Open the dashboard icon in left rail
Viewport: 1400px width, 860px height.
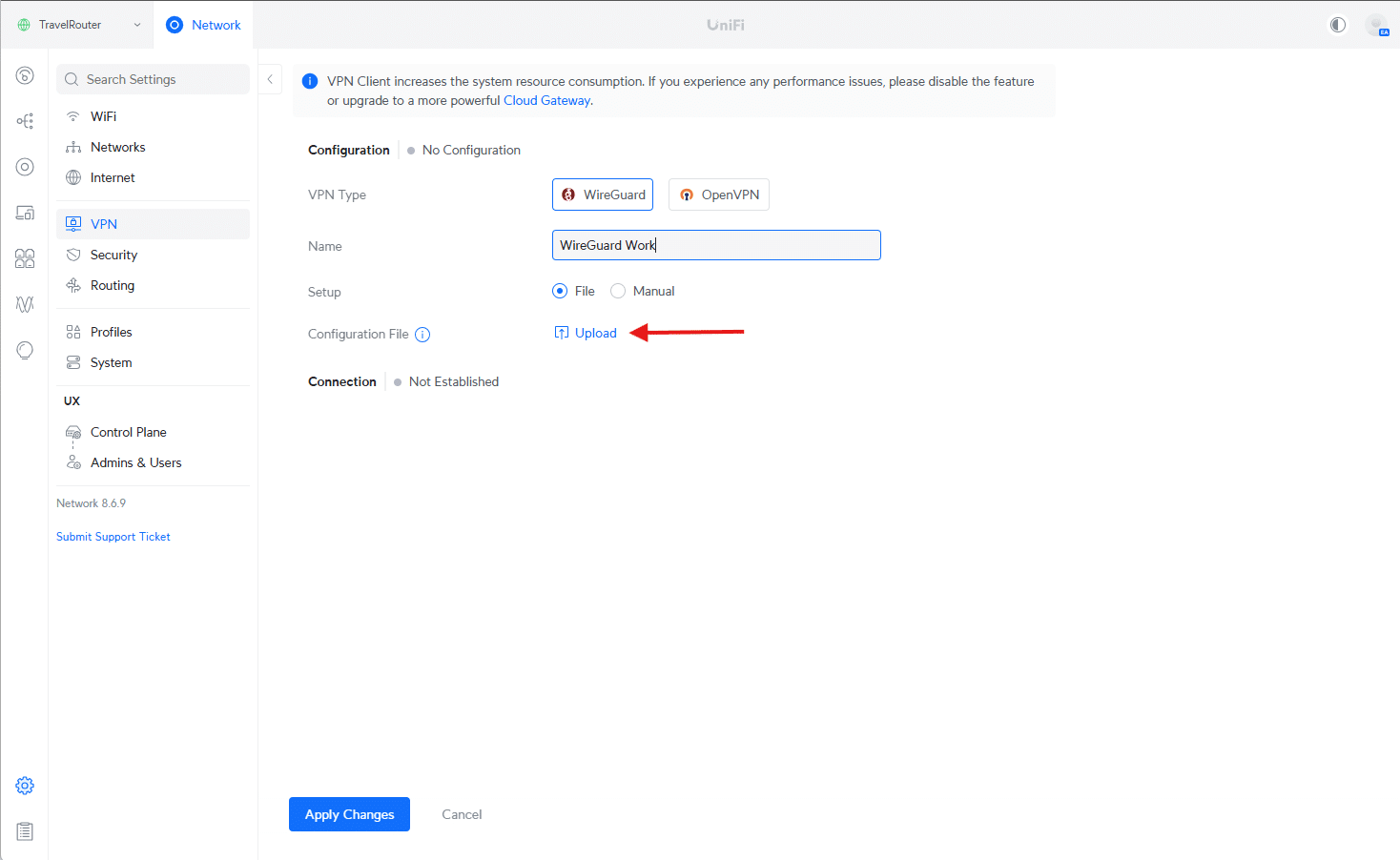click(25, 75)
